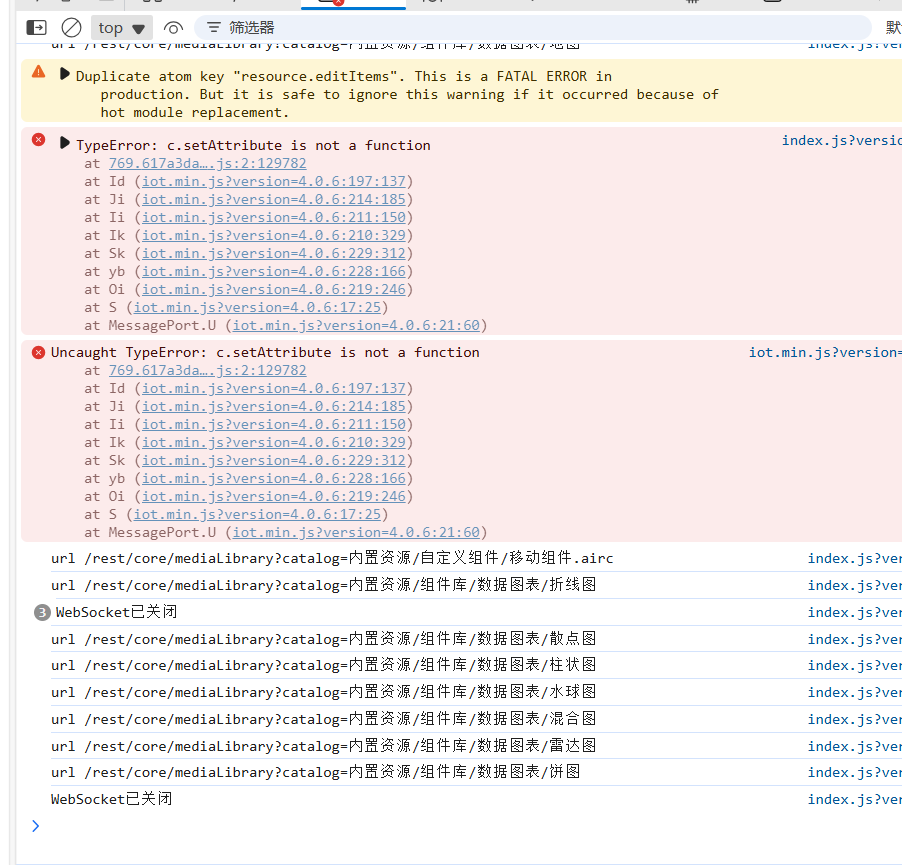The width and height of the screenshot is (902, 865).
Task: Open iot.min.js 229:312 link in Uncaught stack
Action: coord(274,461)
